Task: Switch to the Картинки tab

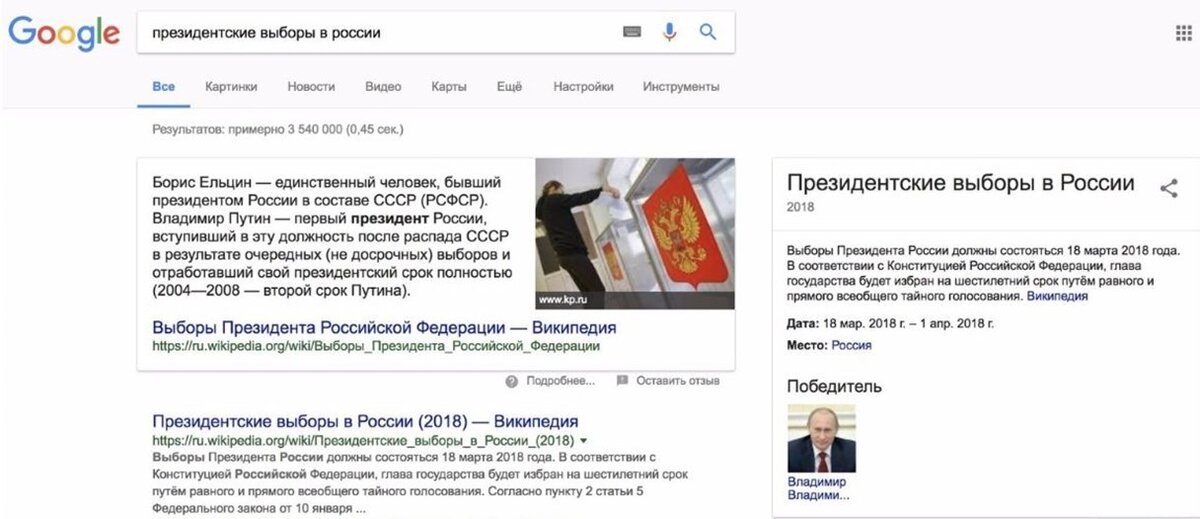Action: point(231,87)
